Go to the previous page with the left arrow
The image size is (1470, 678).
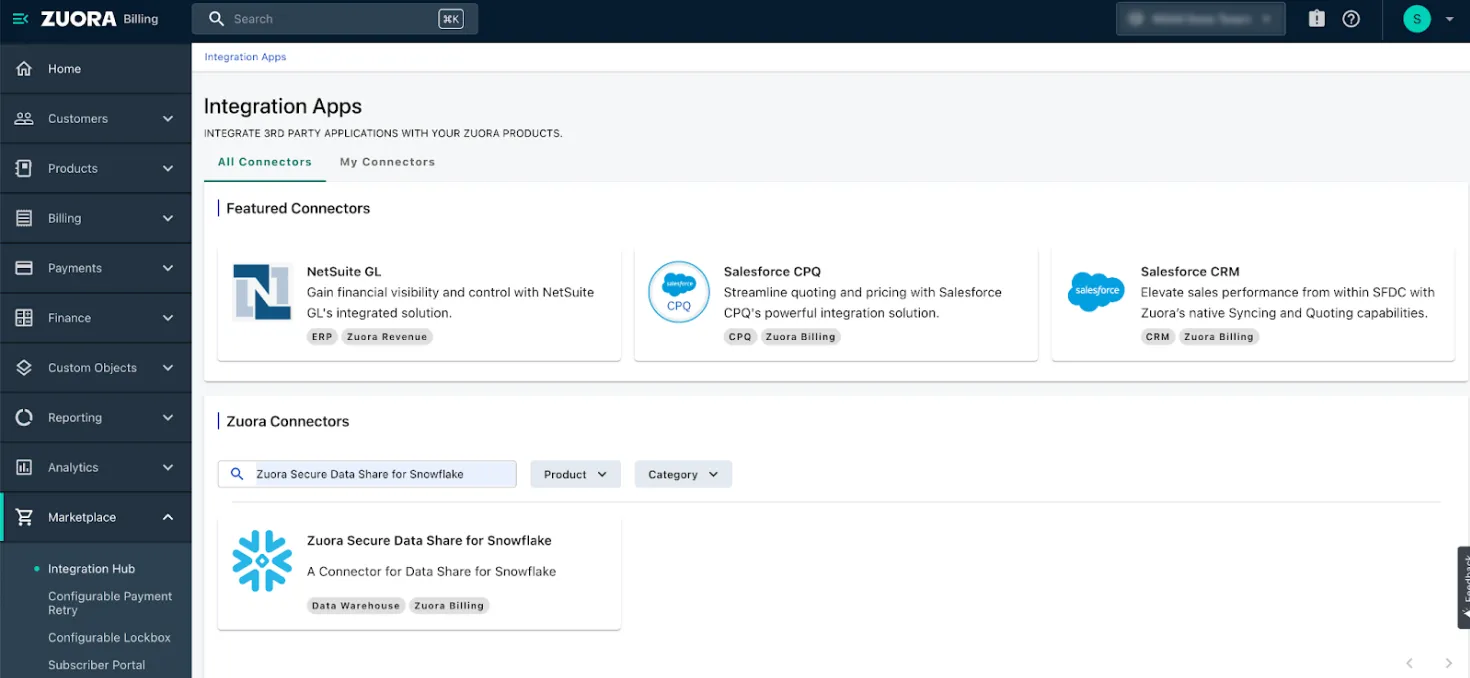tap(1410, 663)
